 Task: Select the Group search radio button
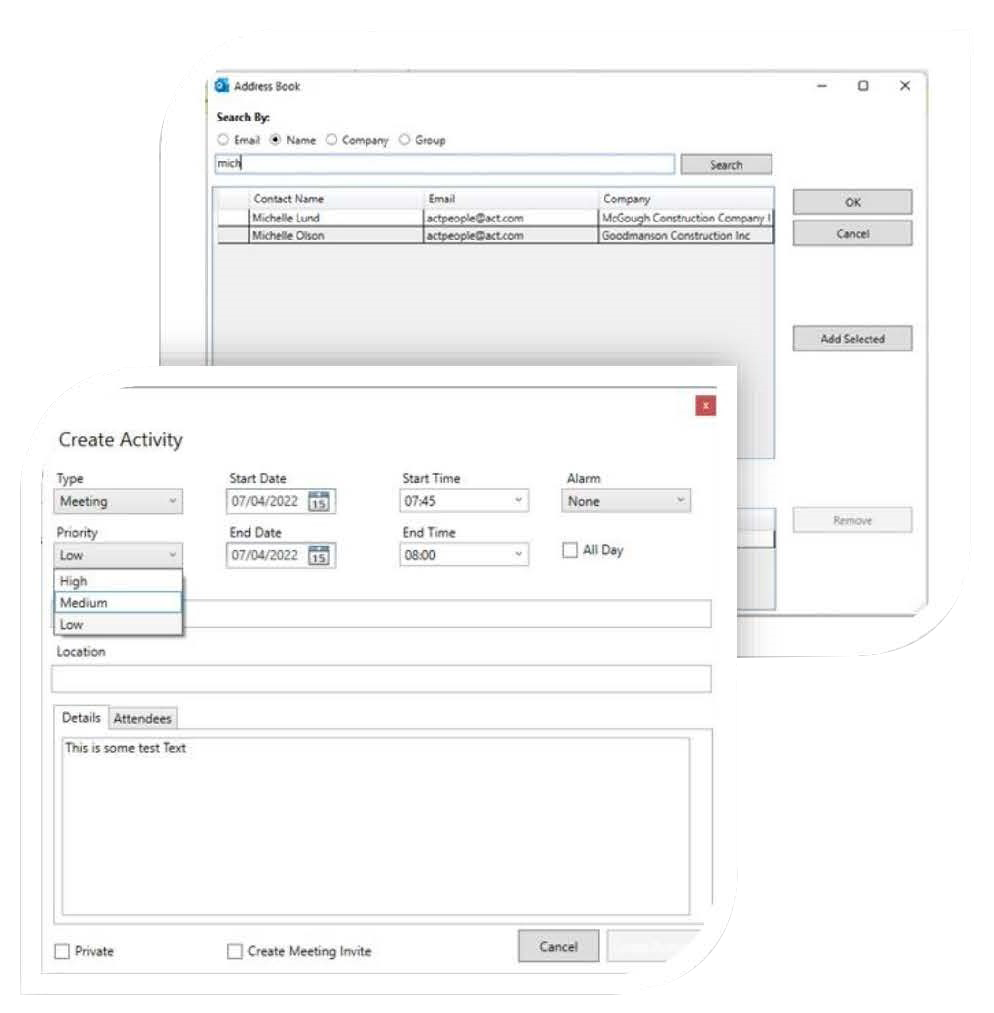(404, 140)
